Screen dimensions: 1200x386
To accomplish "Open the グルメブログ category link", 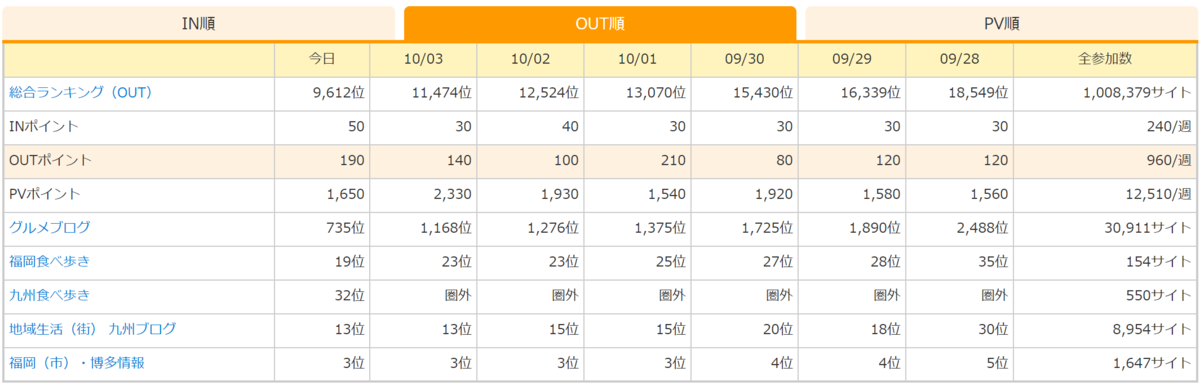I will [50, 228].
